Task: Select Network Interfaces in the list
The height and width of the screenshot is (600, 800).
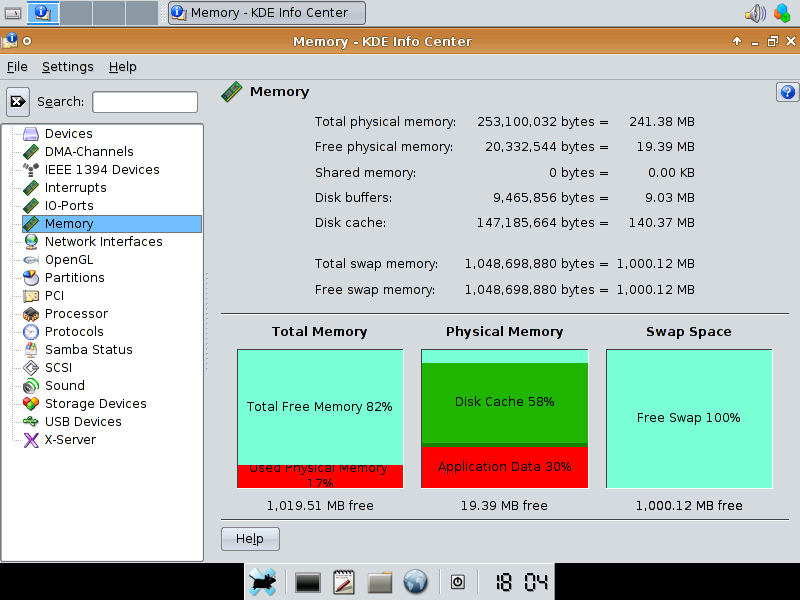Action: pos(104,242)
